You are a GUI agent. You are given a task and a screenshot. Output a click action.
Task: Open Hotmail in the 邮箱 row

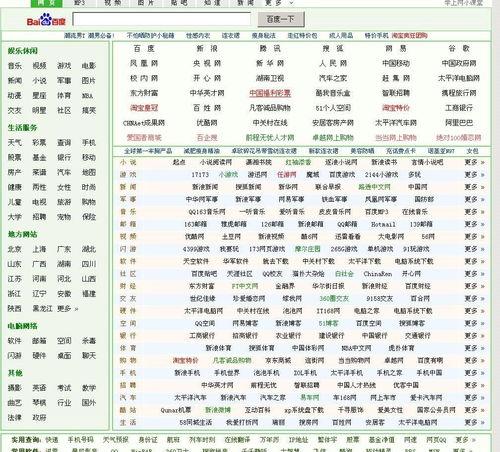click(383, 224)
